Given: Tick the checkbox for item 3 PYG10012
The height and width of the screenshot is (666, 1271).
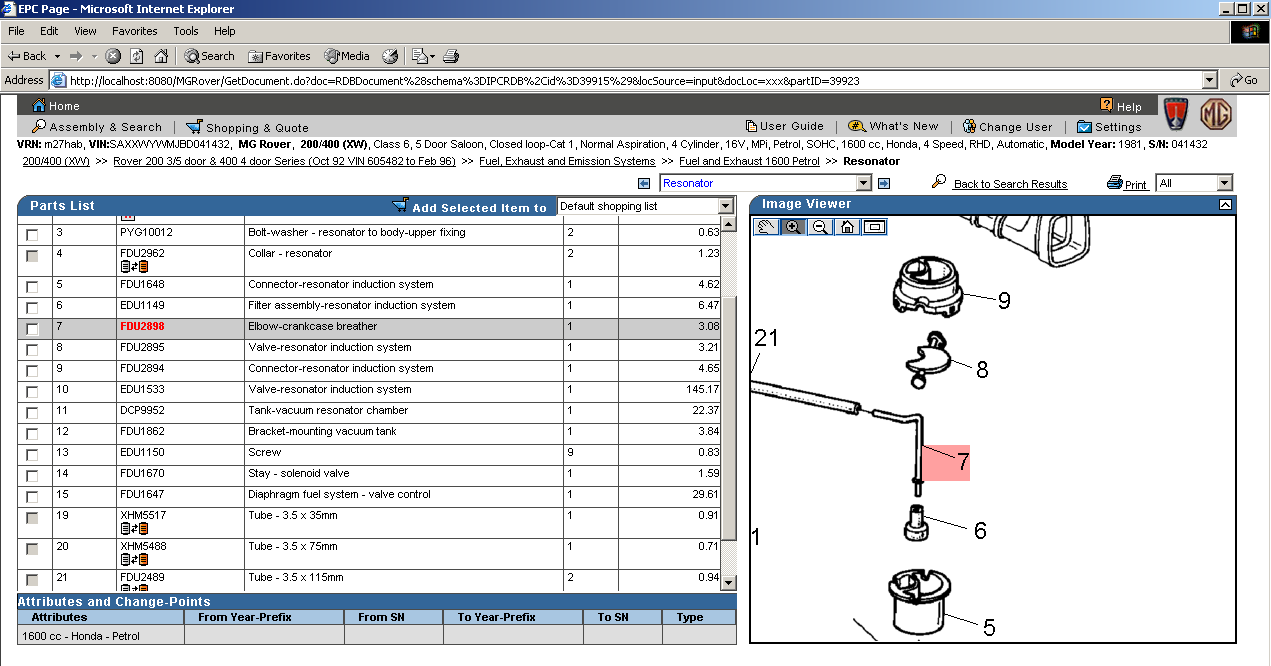Looking at the screenshot, I should [x=32, y=234].
